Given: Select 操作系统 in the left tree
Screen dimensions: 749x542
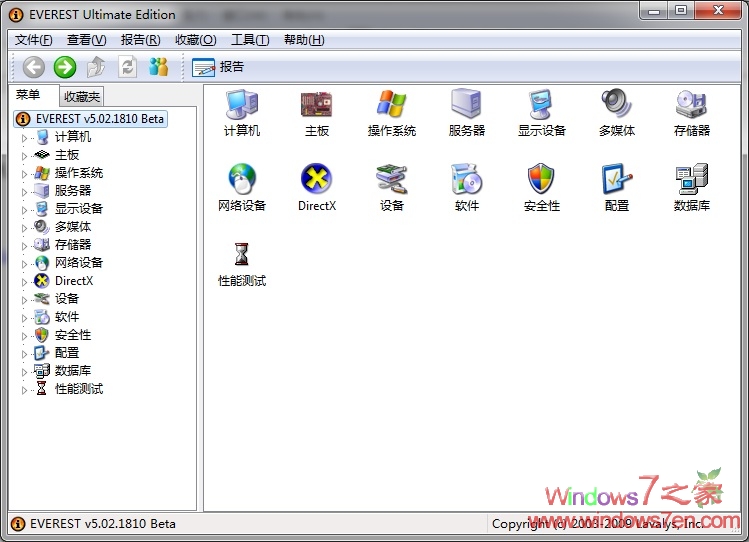Looking at the screenshot, I should coord(79,173).
